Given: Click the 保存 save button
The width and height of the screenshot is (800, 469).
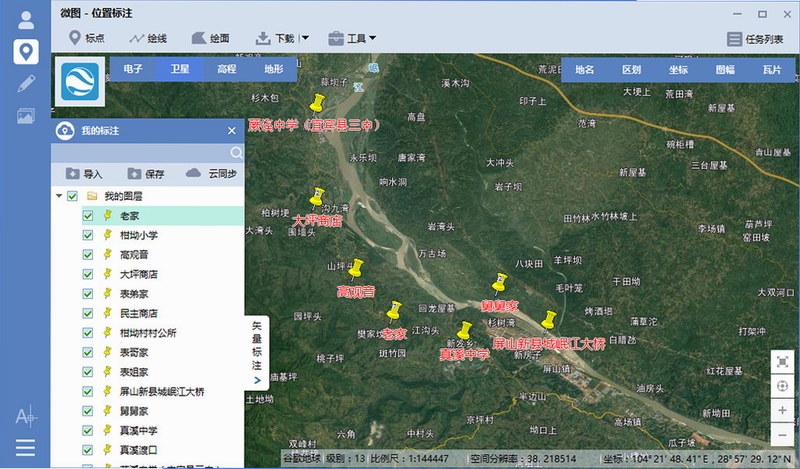Looking at the screenshot, I should click(x=146, y=174).
